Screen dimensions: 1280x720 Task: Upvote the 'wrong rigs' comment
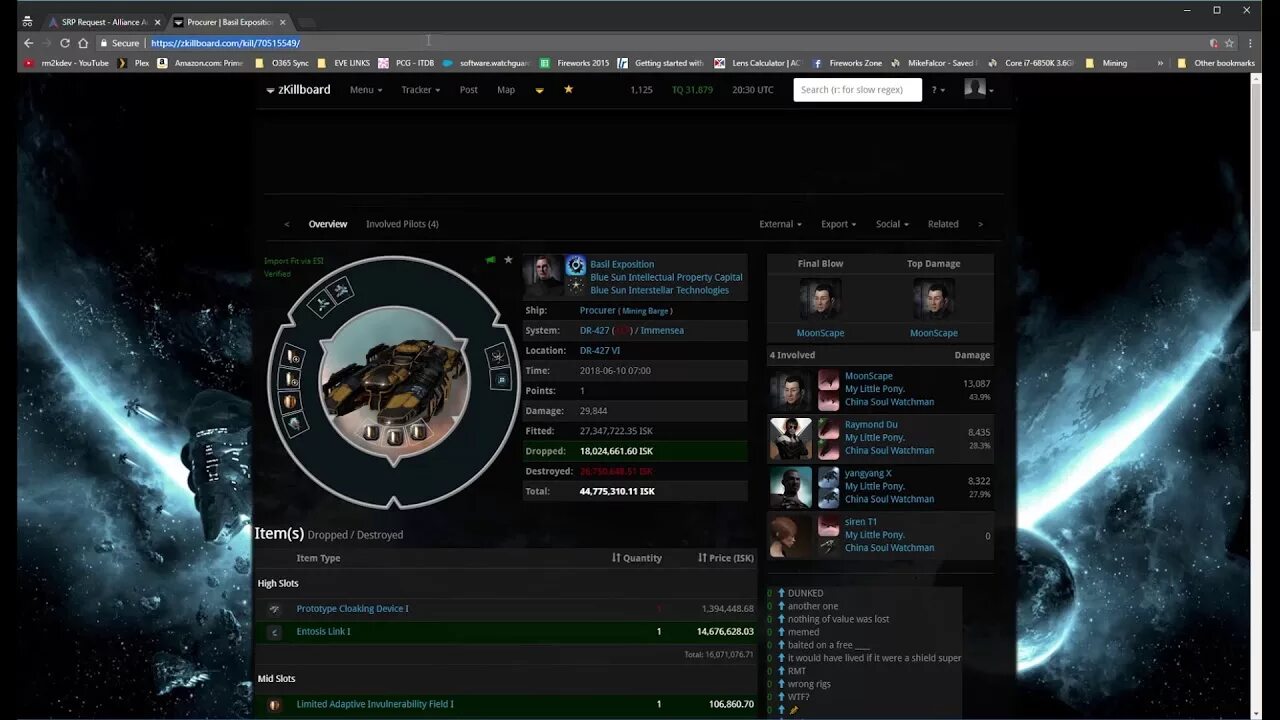782,684
